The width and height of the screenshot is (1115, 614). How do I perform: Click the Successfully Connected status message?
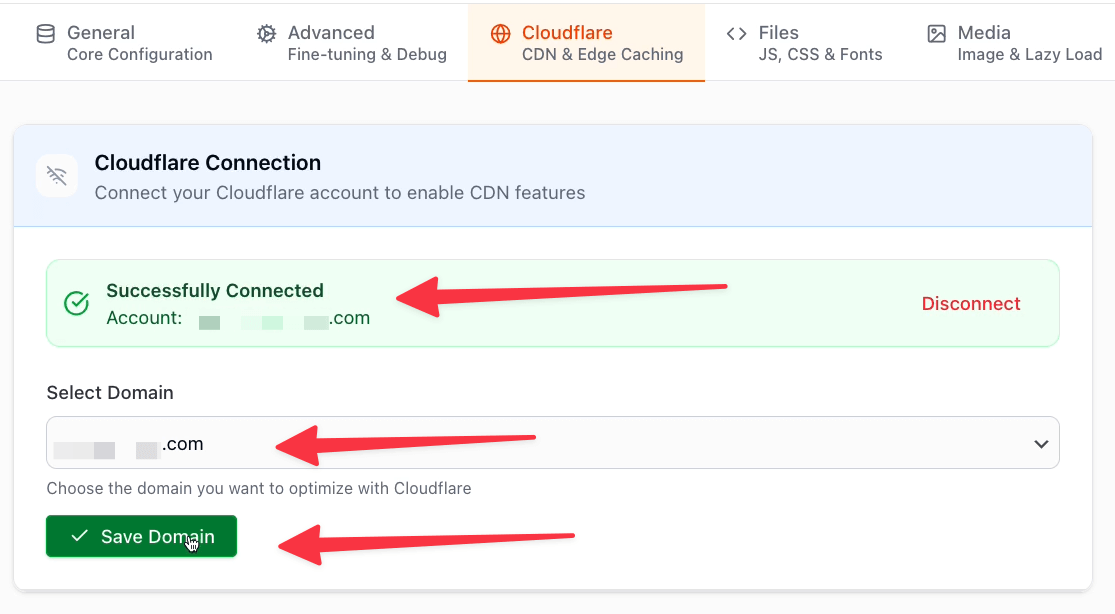click(x=215, y=291)
